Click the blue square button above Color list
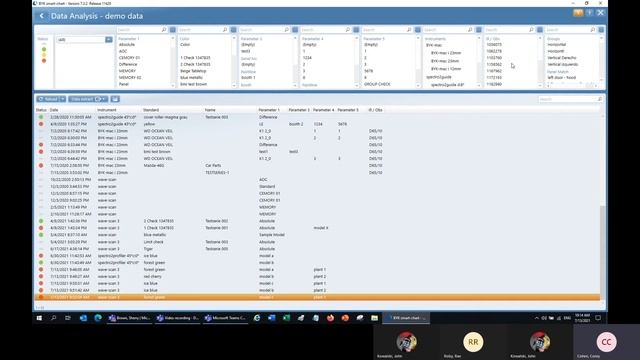This screenshot has width=640, height=360. click(233, 30)
